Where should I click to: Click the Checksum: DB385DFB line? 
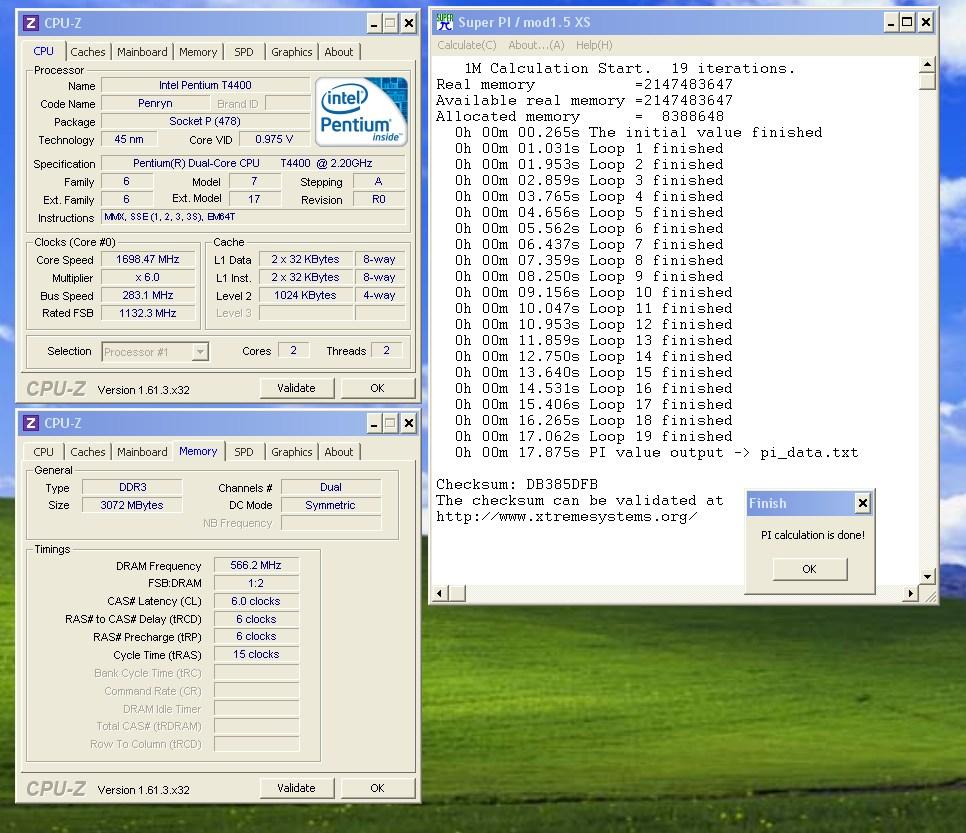pos(517,484)
